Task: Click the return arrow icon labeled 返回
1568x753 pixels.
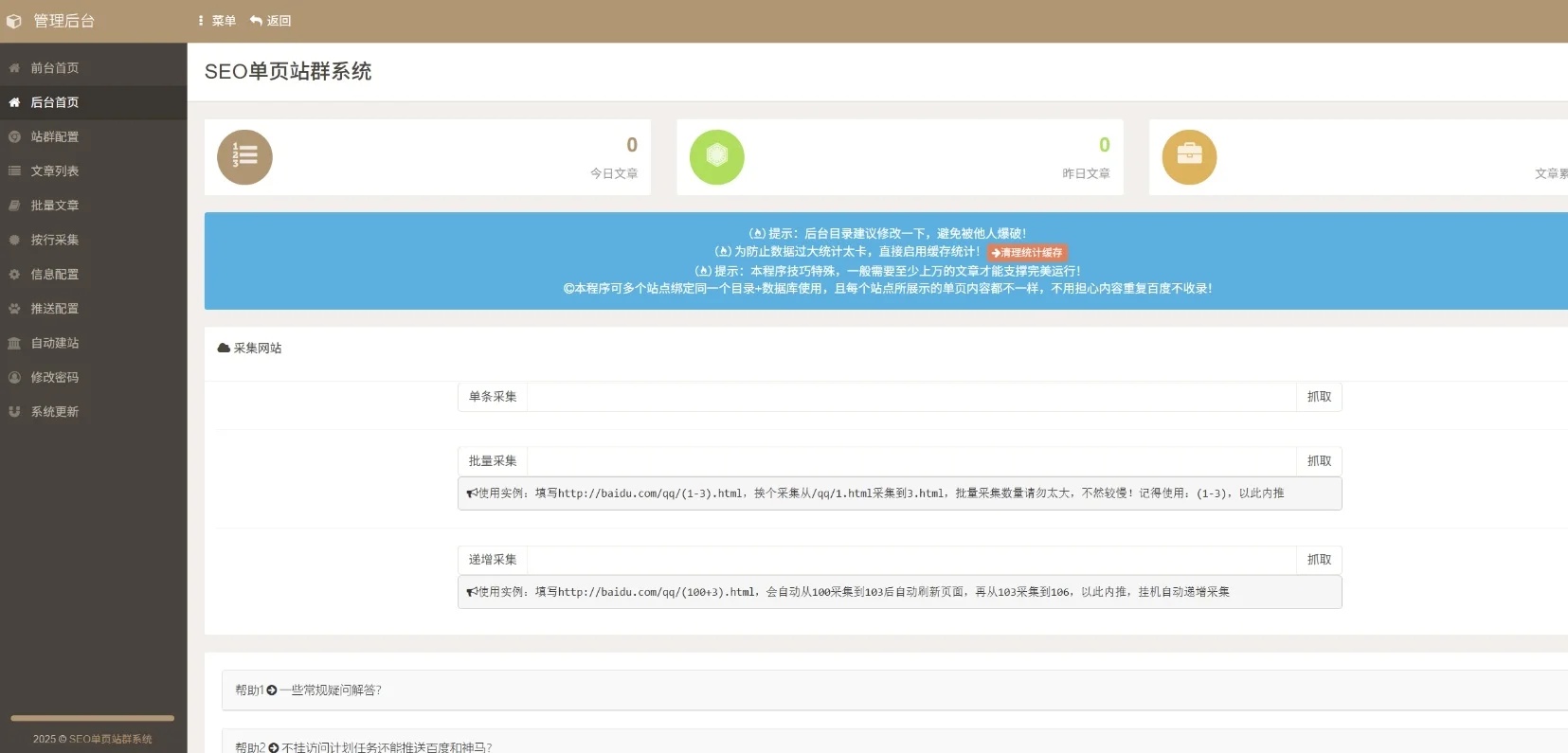Action: [x=256, y=21]
